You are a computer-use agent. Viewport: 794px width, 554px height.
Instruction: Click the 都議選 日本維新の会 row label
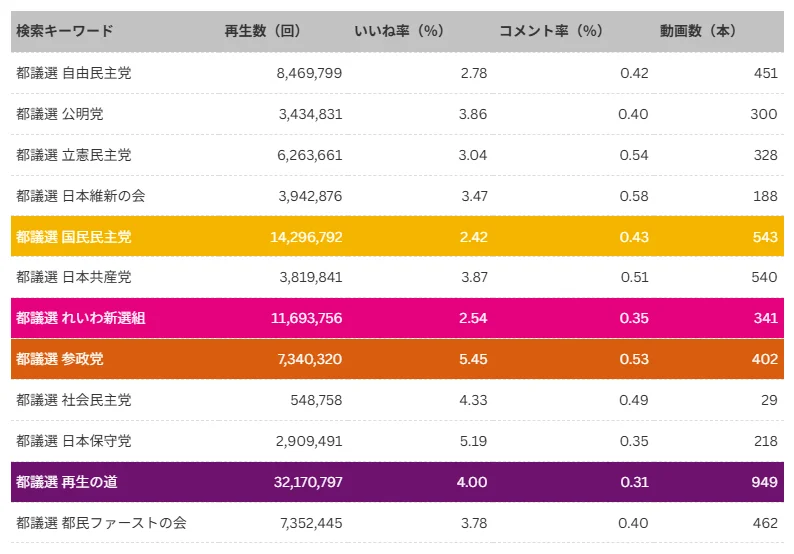coord(81,196)
